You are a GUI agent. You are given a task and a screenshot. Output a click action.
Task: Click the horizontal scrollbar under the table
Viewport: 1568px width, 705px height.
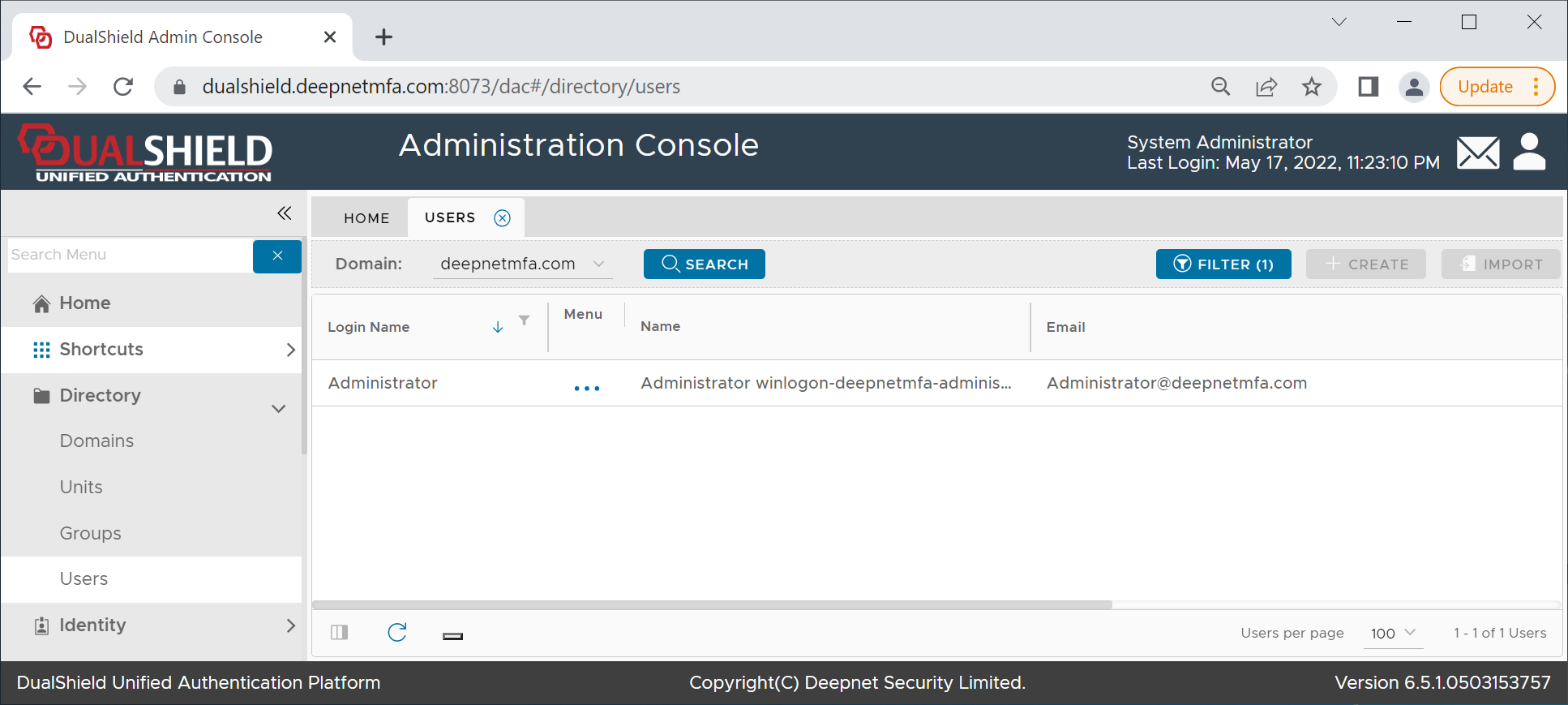pos(712,604)
